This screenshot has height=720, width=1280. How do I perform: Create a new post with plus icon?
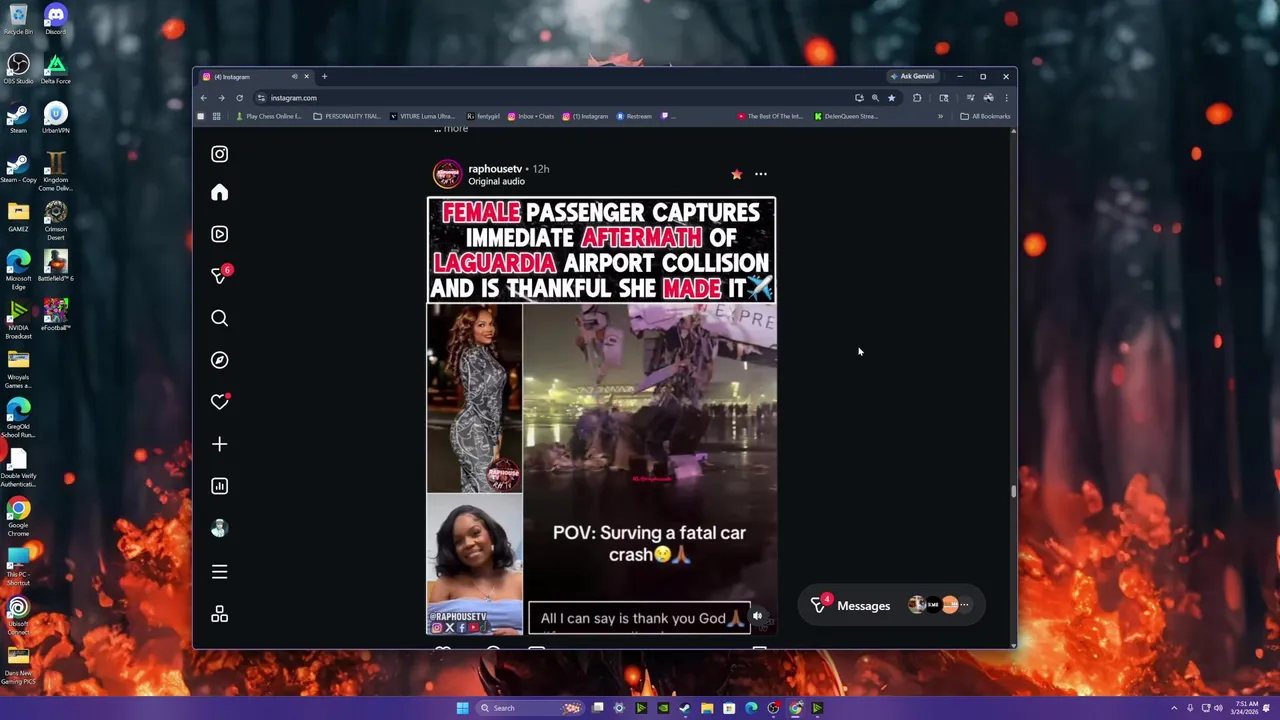[x=219, y=444]
